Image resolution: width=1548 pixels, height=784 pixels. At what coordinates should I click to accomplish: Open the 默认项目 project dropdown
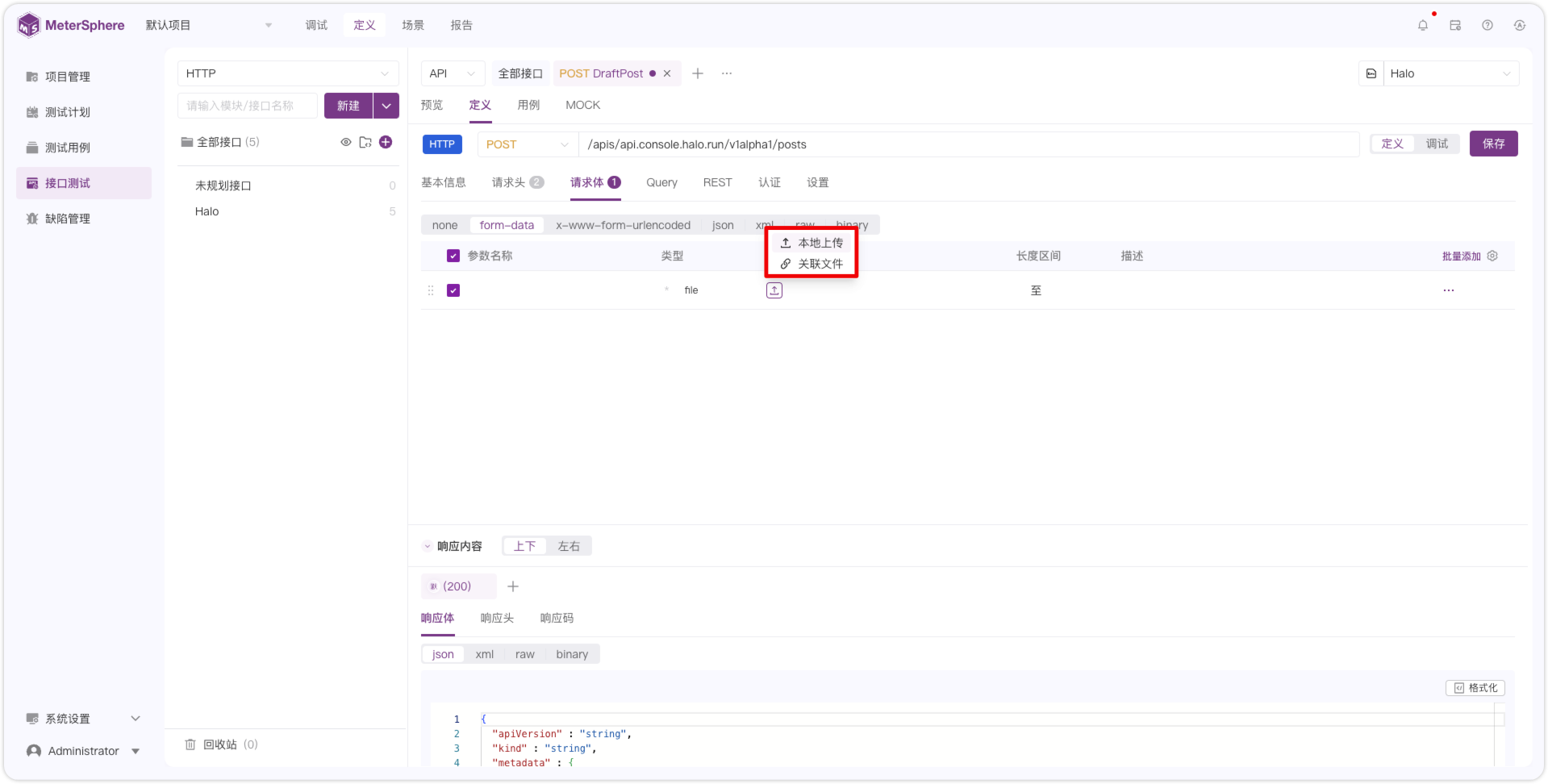coord(209,25)
